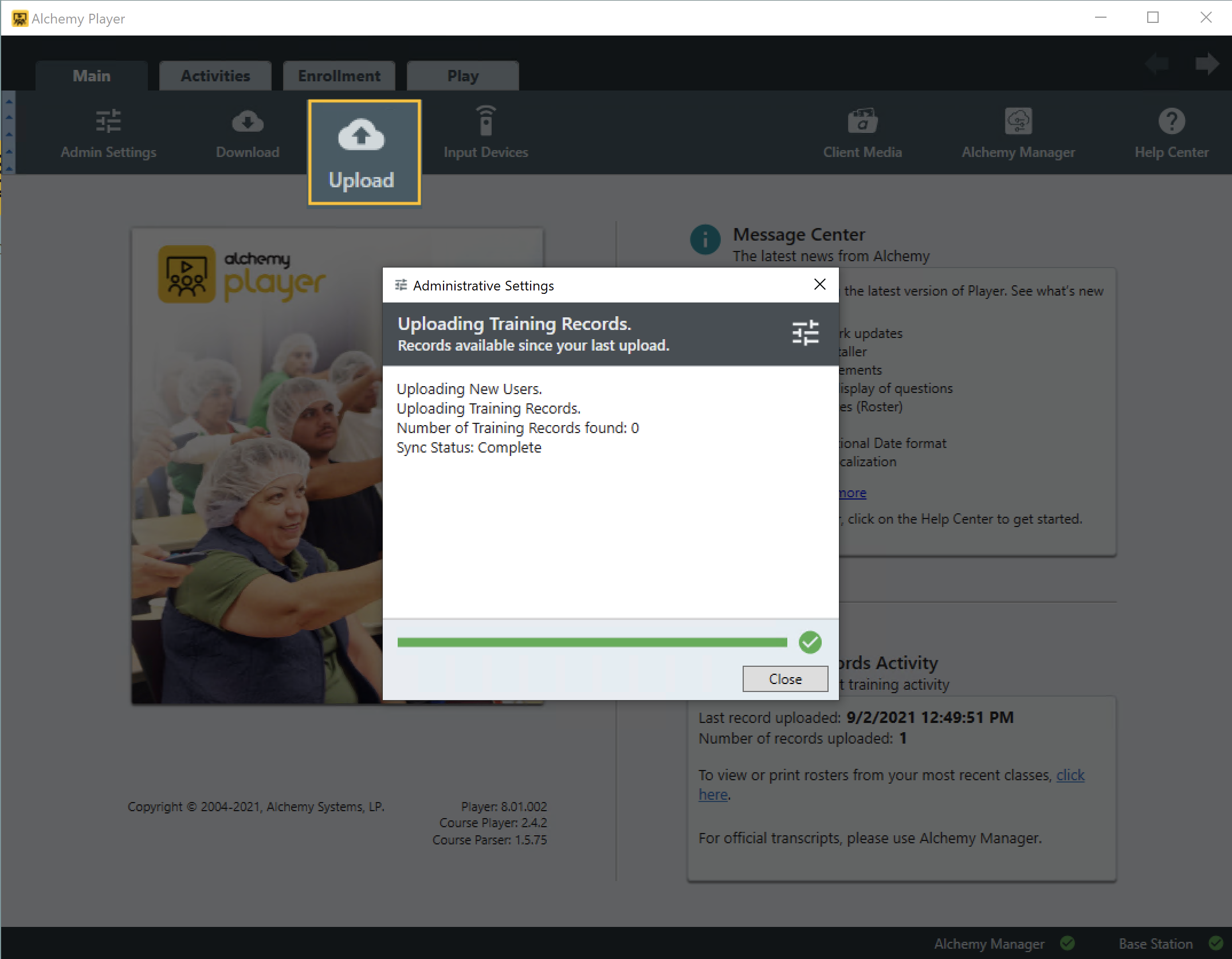
Task: Click the Administrative Settings title icon
Action: click(401, 285)
